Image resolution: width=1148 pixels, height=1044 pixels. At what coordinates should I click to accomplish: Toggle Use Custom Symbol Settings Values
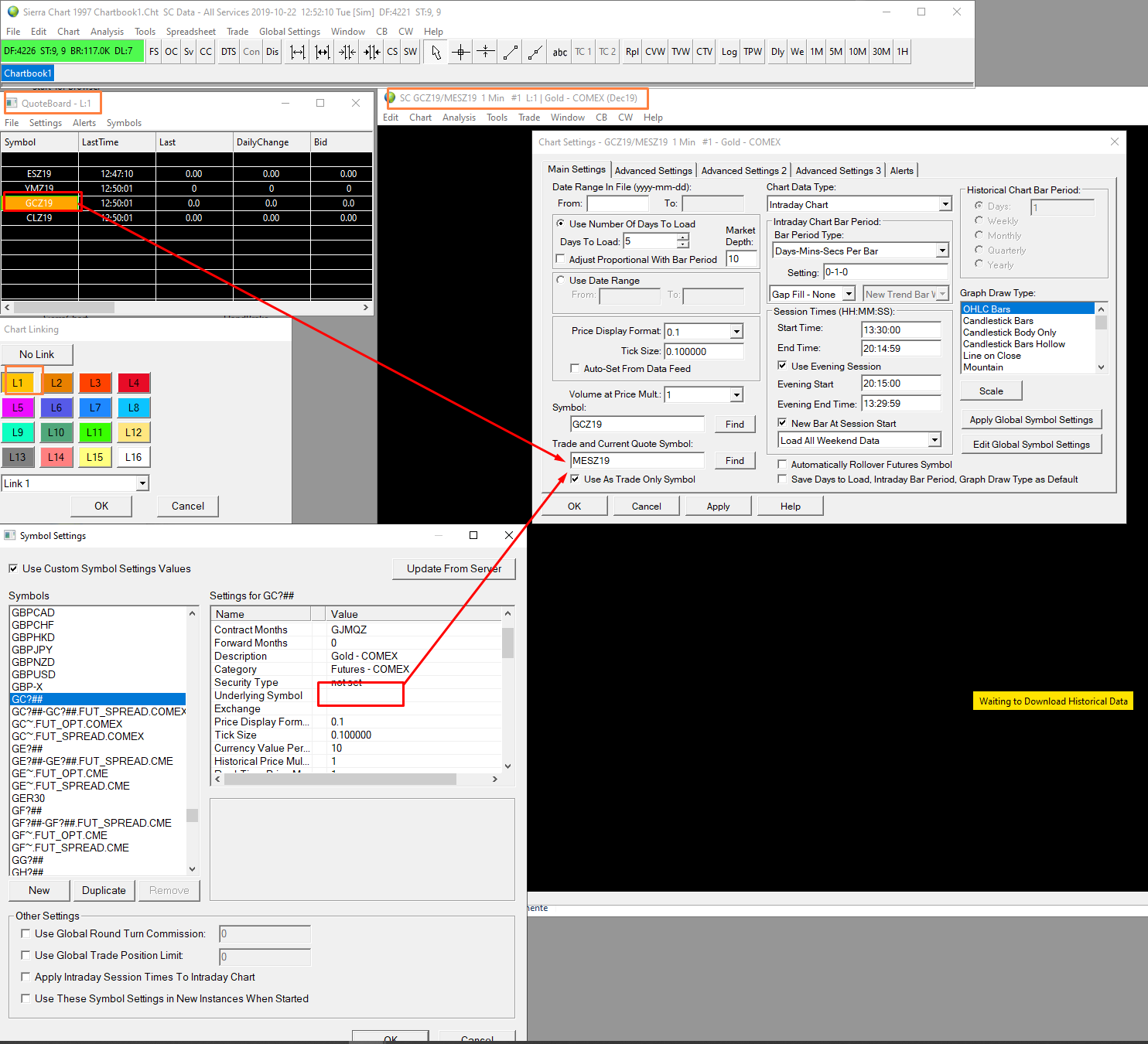13,568
